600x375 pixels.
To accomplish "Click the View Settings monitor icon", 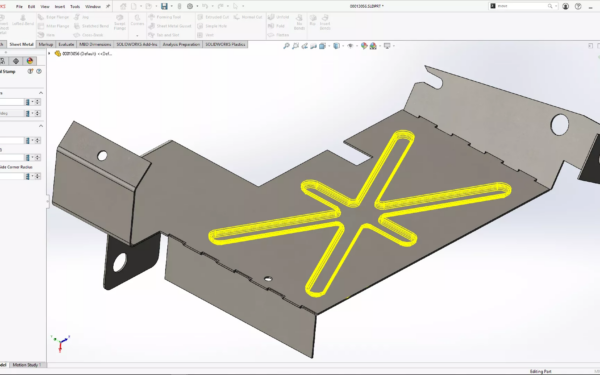I will coord(387,46).
